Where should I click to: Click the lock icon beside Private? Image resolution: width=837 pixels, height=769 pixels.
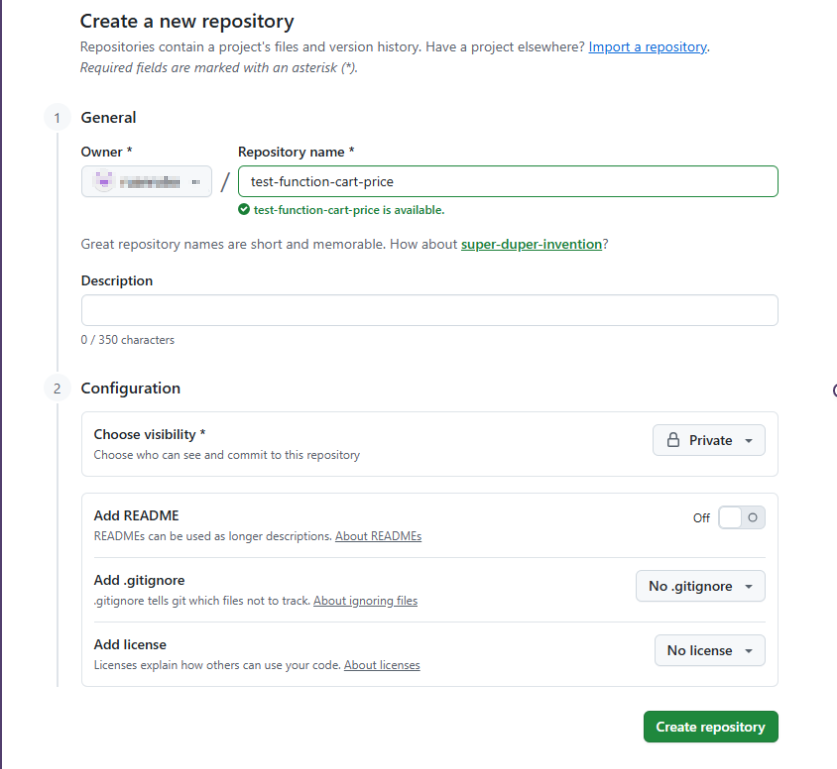673,440
